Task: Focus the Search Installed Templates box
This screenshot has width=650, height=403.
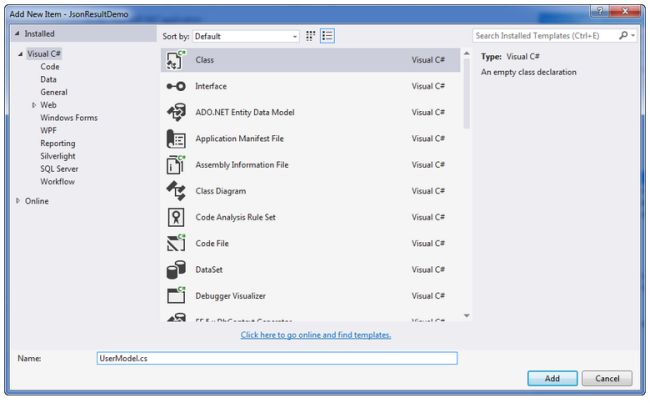Action: pos(545,36)
